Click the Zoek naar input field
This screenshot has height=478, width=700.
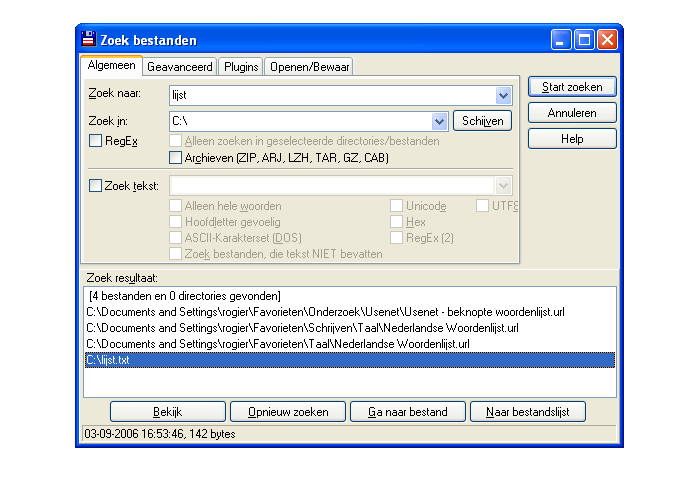click(x=332, y=96)
